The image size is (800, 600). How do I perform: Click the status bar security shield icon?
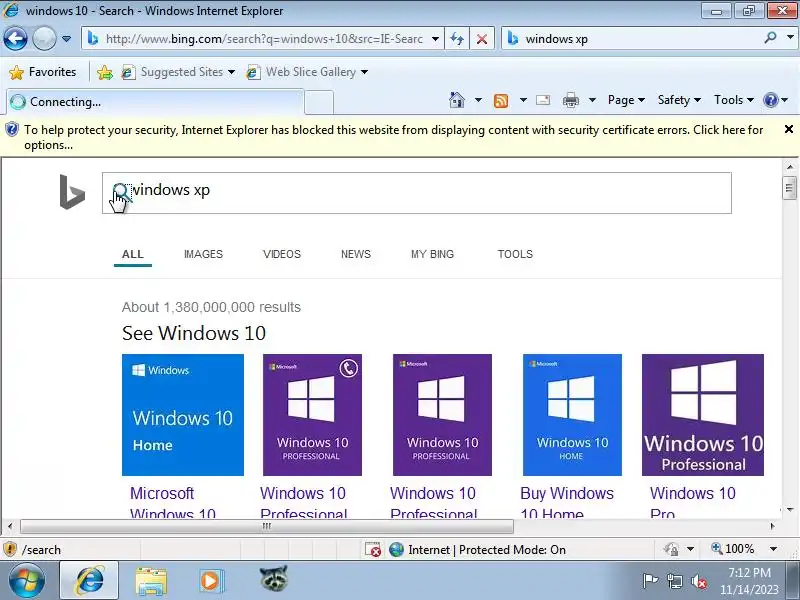(10, 549)
